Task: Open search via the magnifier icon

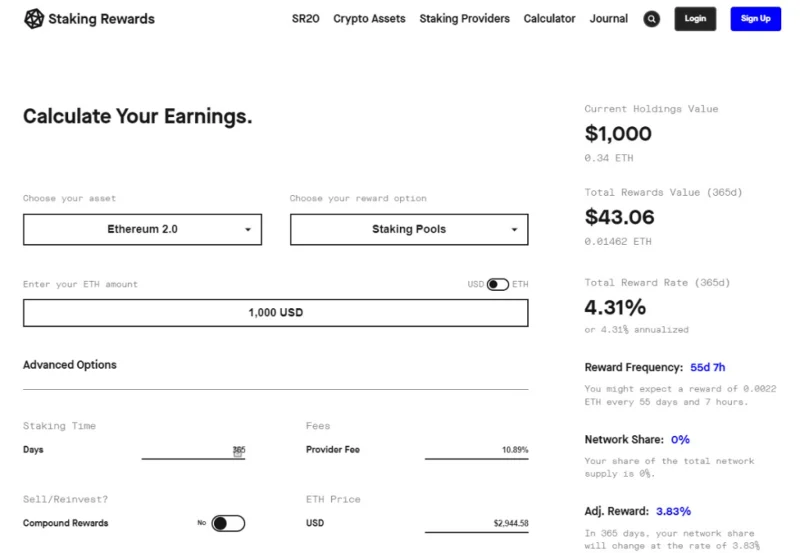Action: 652,19
